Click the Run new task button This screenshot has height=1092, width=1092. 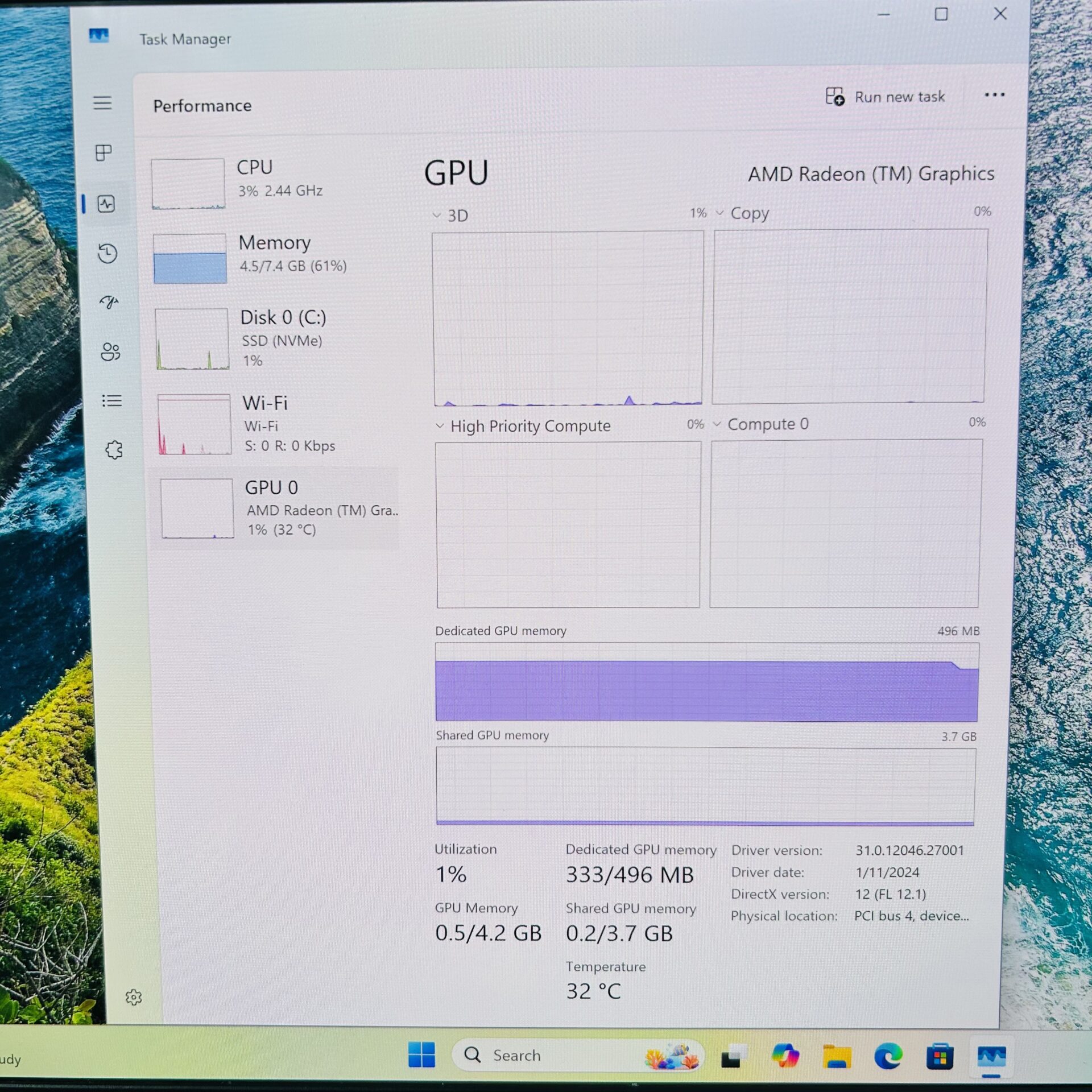[x=885, y=97]
